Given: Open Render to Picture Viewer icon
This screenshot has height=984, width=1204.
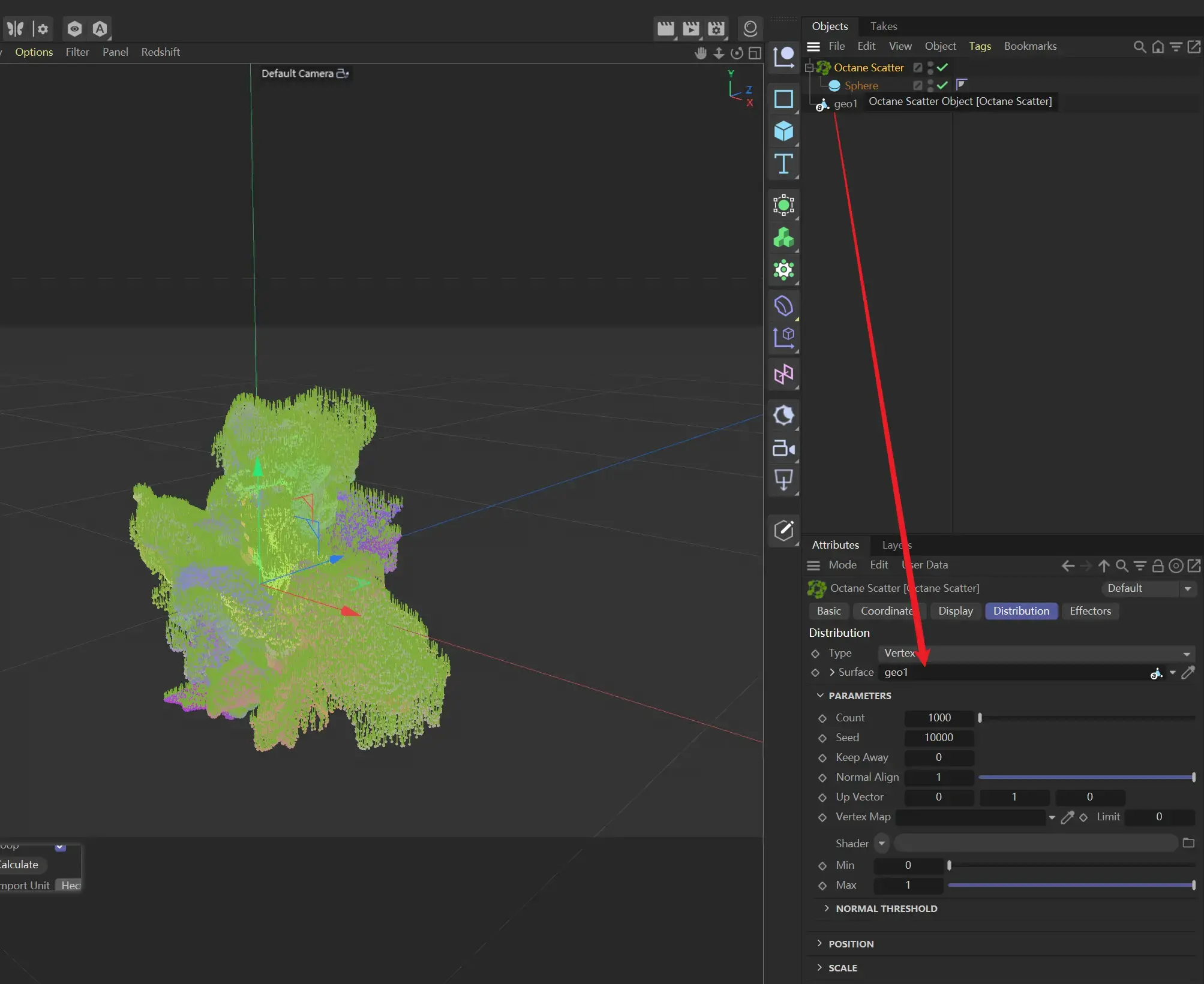Looking at the screenshot, I should click(691, 28).
